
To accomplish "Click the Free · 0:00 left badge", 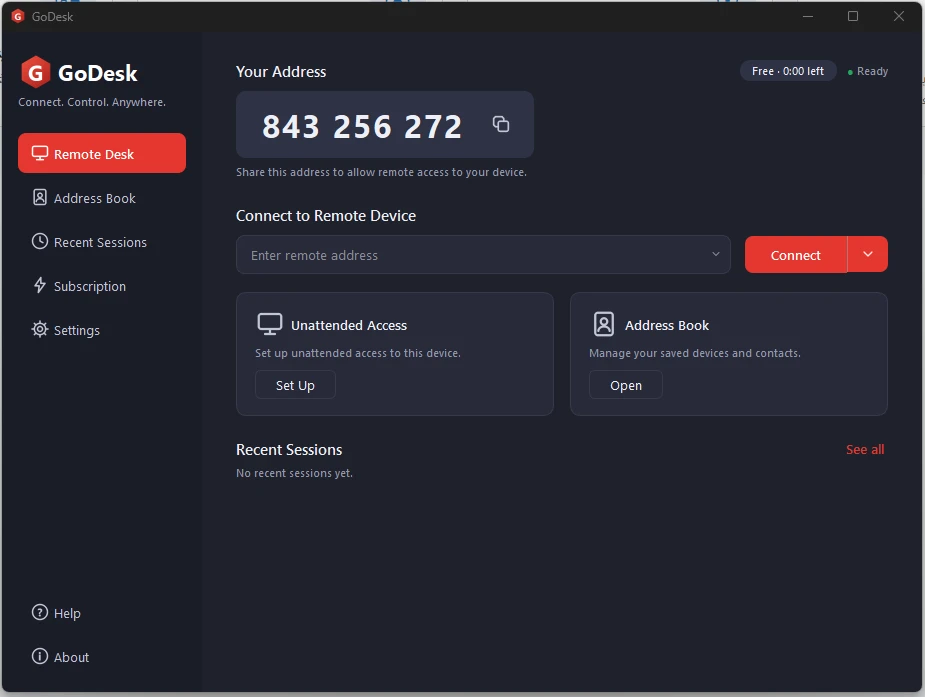I will coord(788,71).
